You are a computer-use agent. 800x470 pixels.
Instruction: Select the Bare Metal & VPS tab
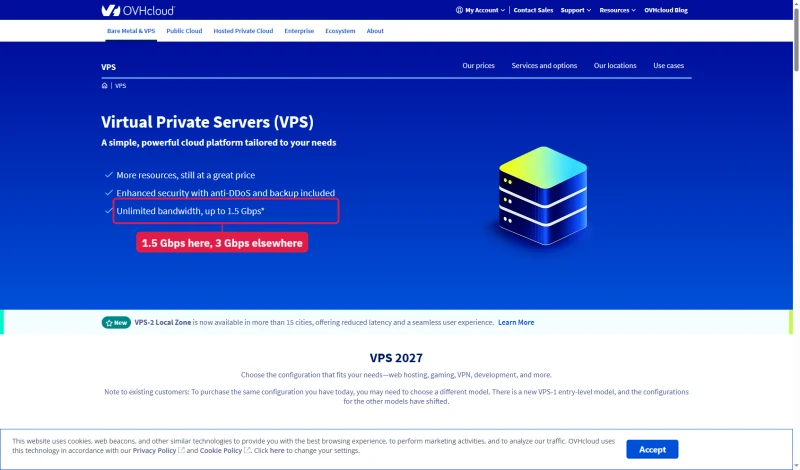pos(131,31)
